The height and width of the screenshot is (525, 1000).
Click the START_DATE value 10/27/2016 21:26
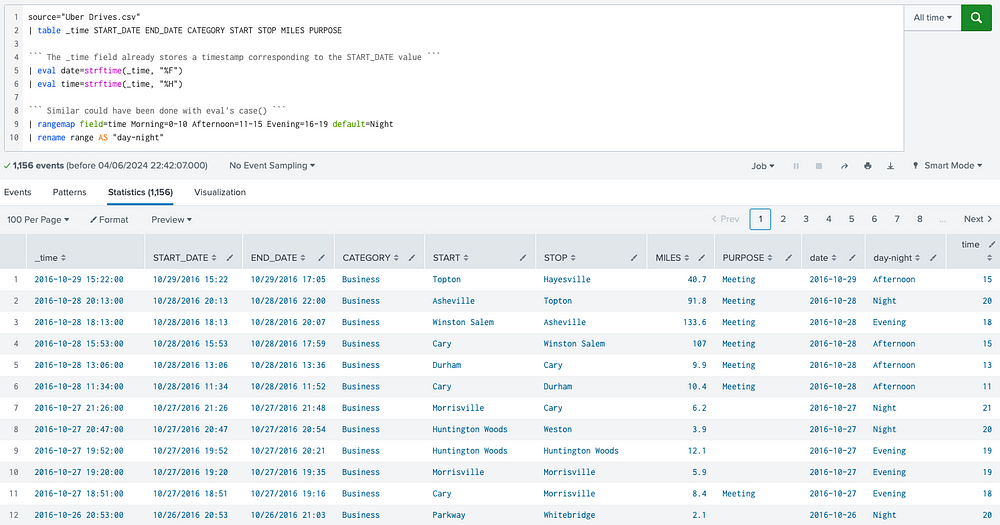tap(191, 408)
